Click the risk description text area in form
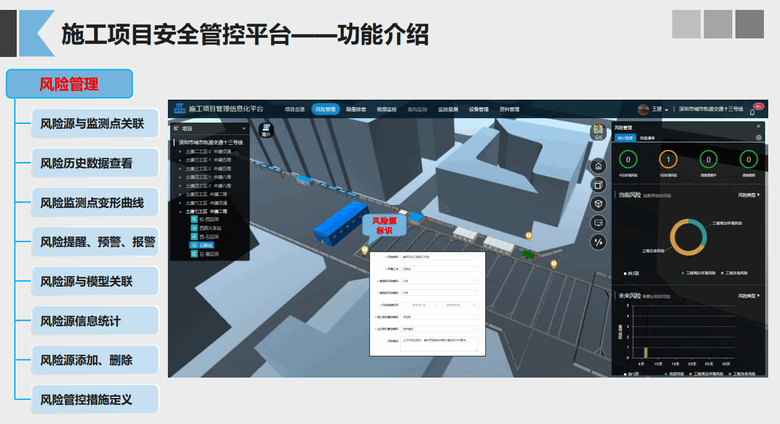Image resolution: width=780 pixels, height=424 pixels. [432, 341]
